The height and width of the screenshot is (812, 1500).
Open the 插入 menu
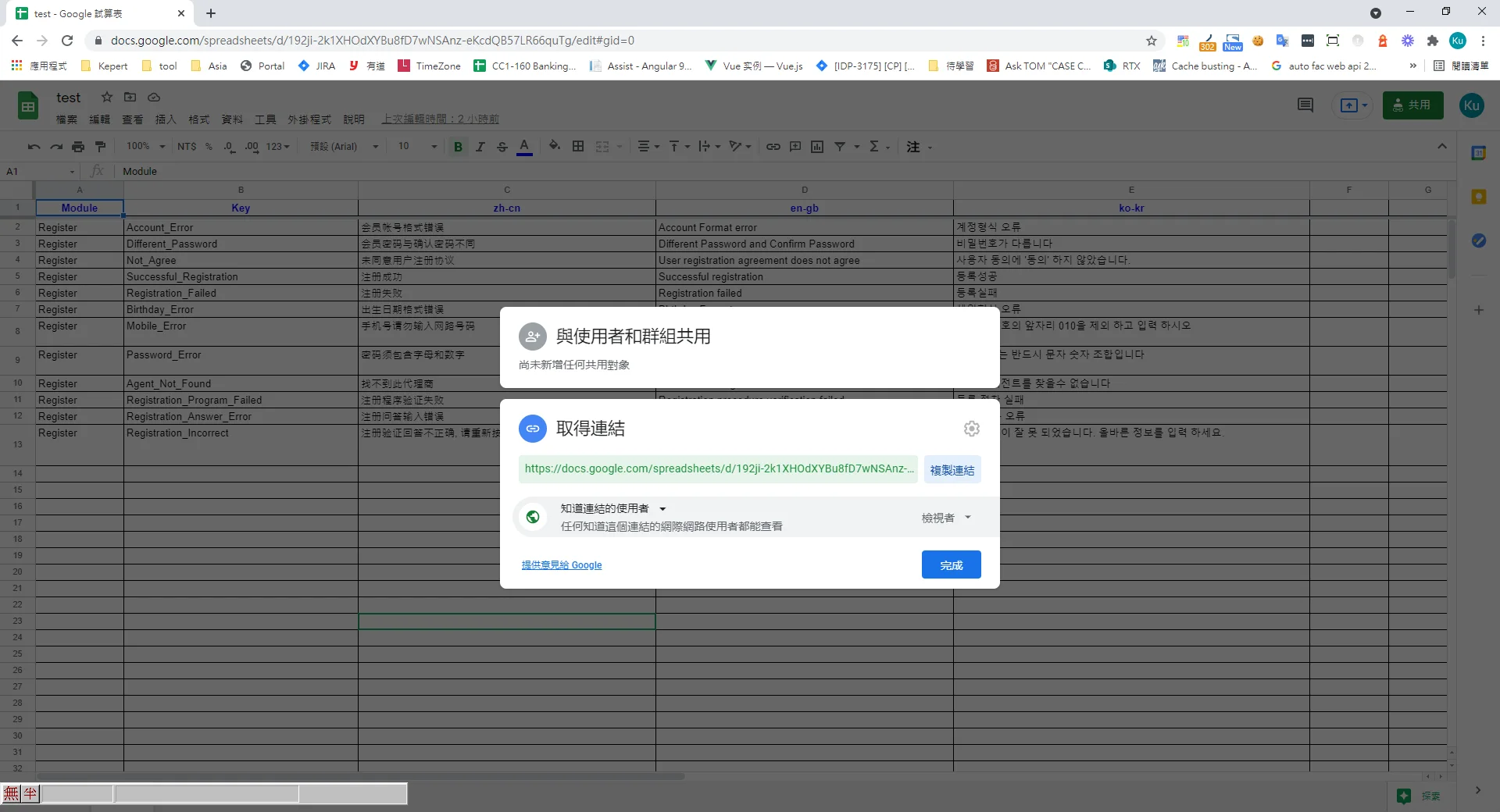click(x=166, y=119)
